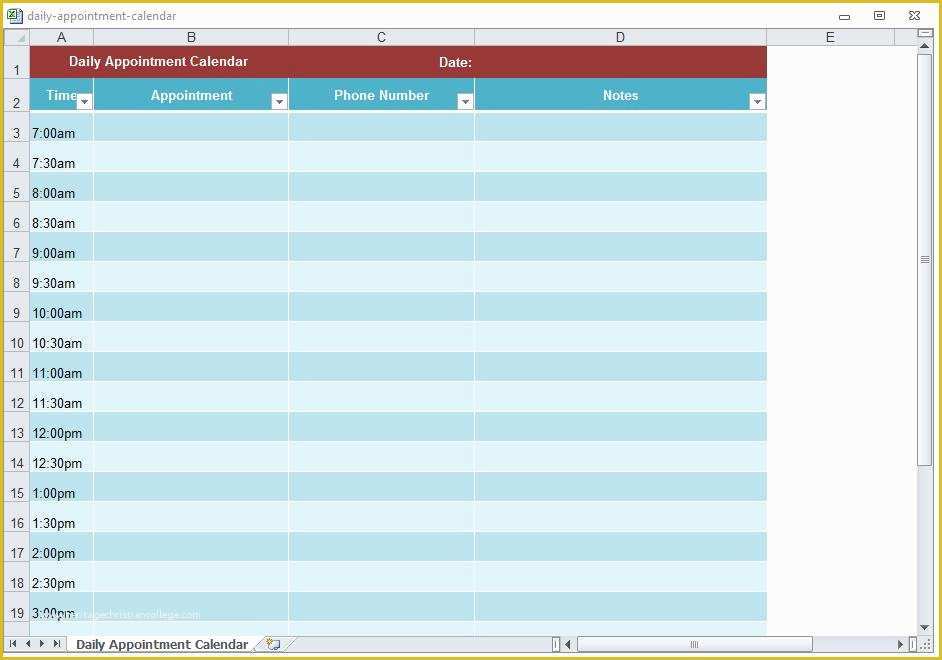Image resolution: width=942 pixels, height=660 pixels.
Task: Go to last sheet navigation arrow
Action: 56,644
